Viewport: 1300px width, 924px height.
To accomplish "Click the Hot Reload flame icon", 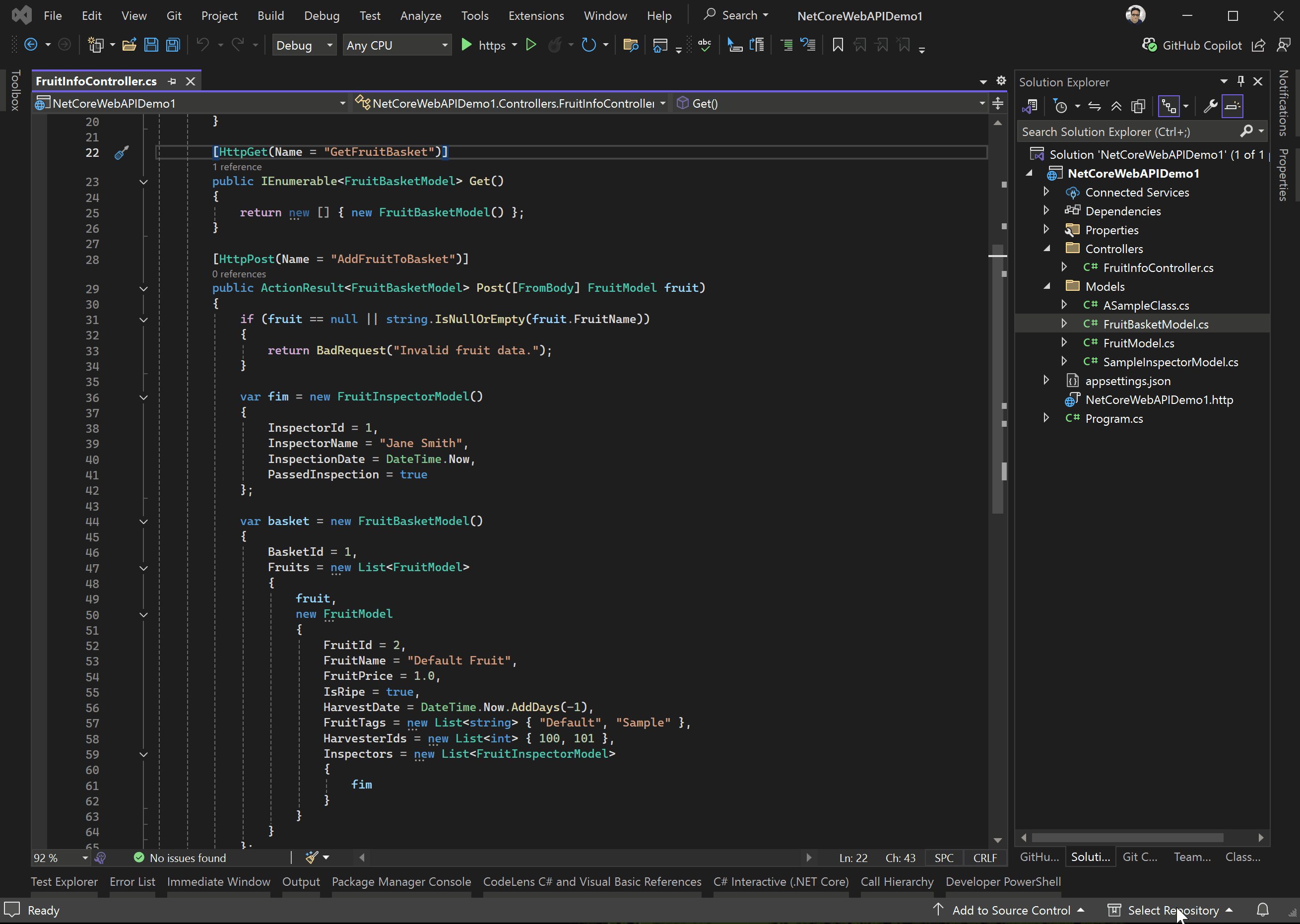I will pos(554,45).
